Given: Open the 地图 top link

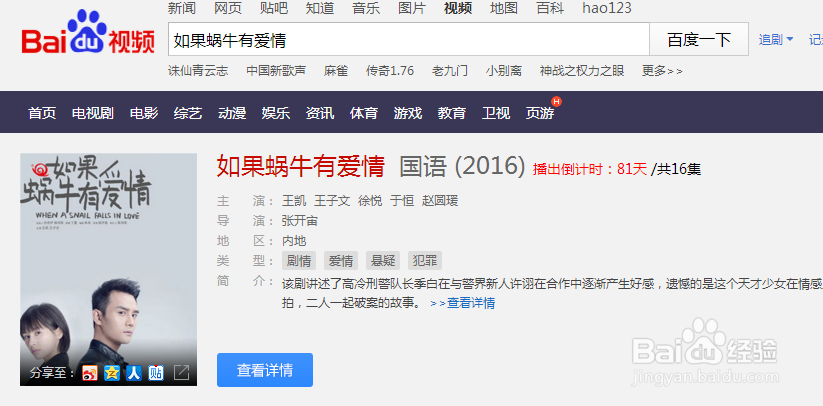Looking at the screenshot, I should [504, 8].
